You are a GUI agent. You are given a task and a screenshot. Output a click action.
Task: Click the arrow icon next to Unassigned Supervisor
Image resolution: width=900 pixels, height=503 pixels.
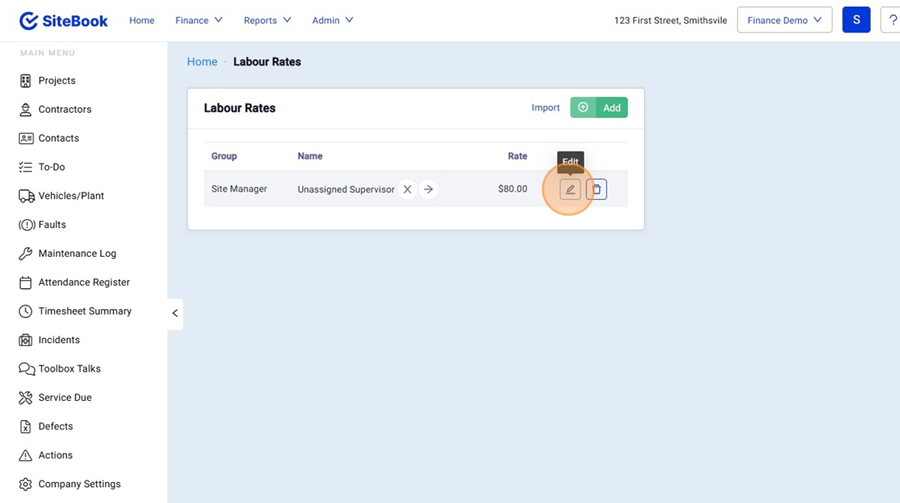pyautogui.click(x=428, y=189)
